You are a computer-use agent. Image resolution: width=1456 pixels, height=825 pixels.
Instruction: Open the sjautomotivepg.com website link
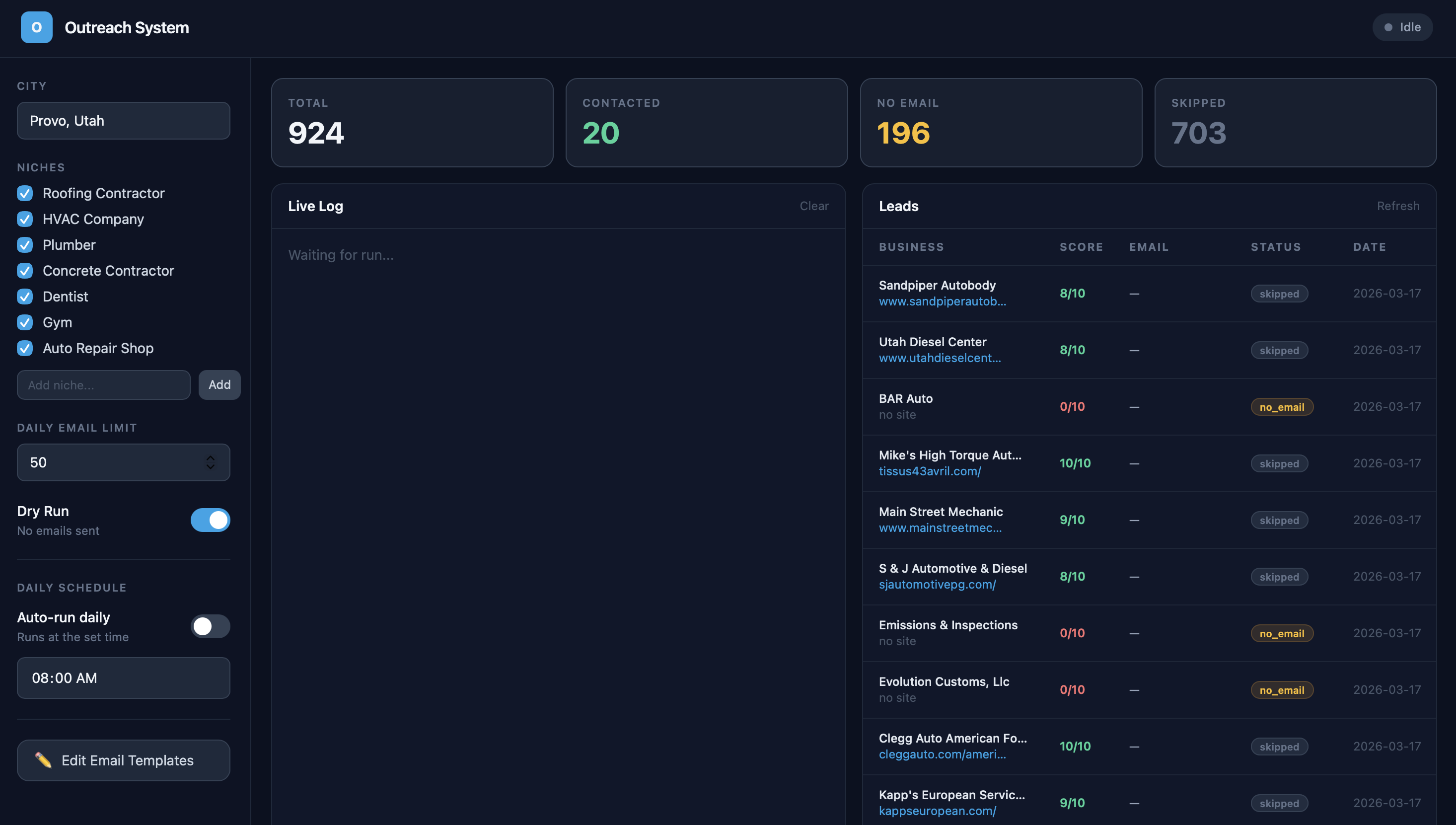pos(937,584)
